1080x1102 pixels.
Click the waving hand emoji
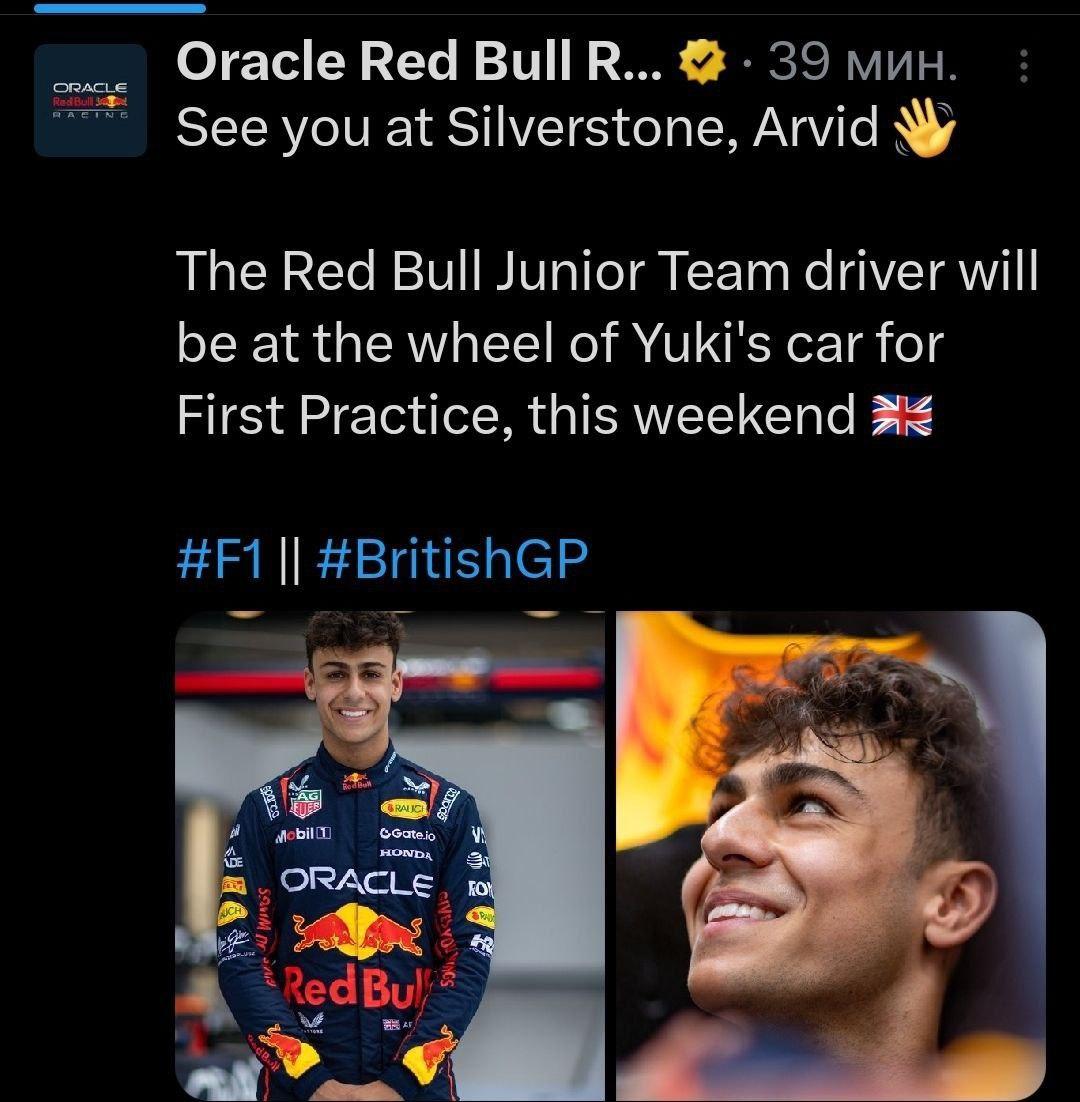coord(924,128)
